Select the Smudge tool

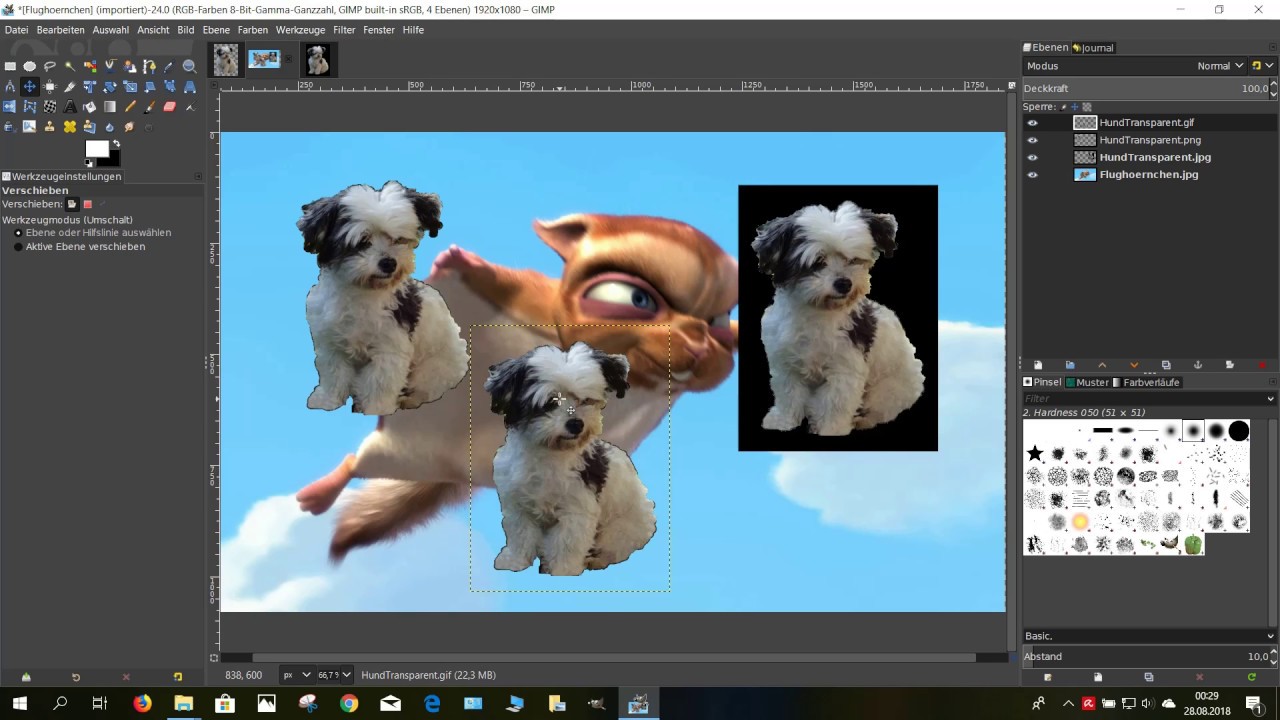click(x=130, y=127)
